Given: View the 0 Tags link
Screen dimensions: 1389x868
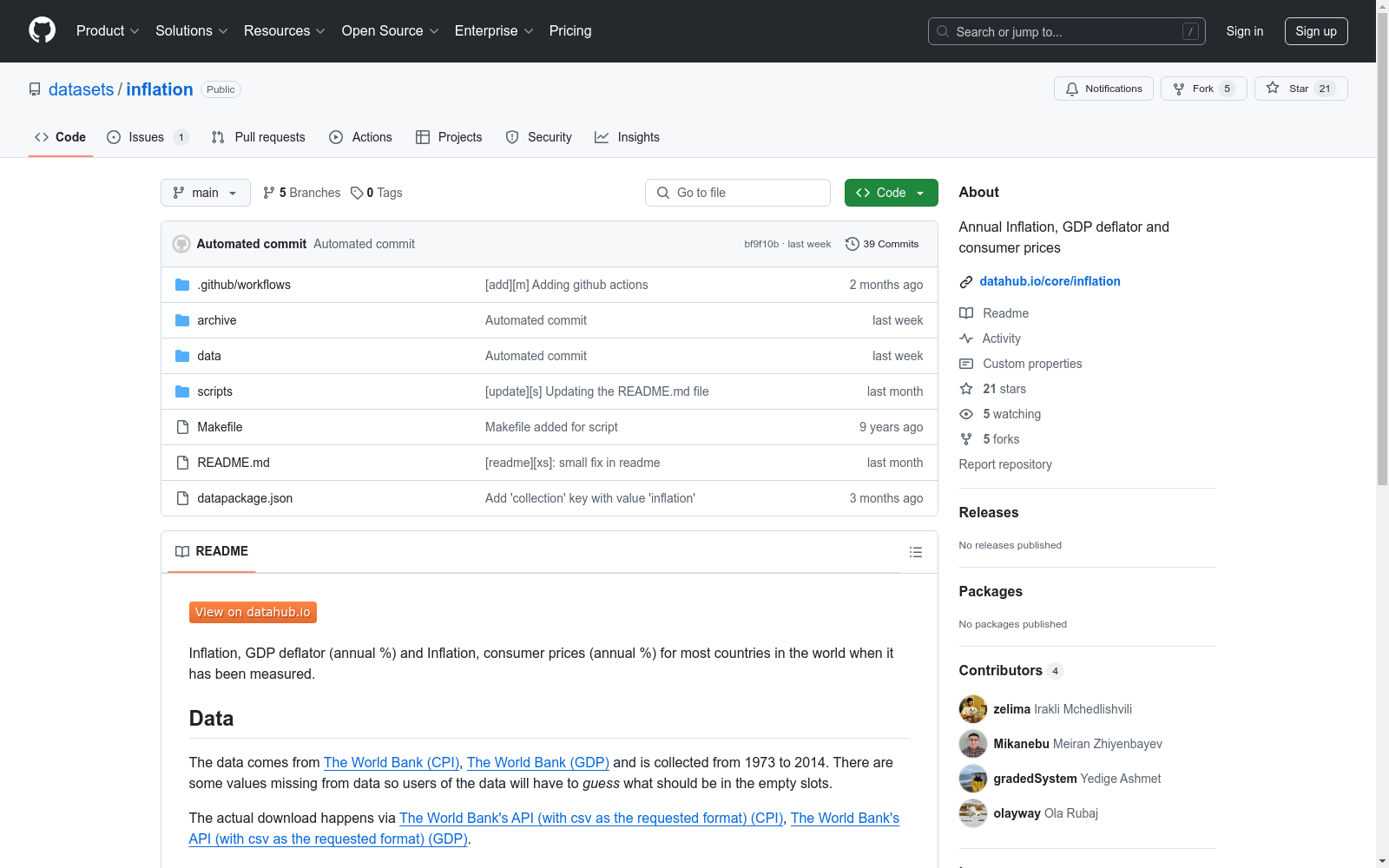Looking at the screenshot, I should pyautogui.click(x=377, y=193).
